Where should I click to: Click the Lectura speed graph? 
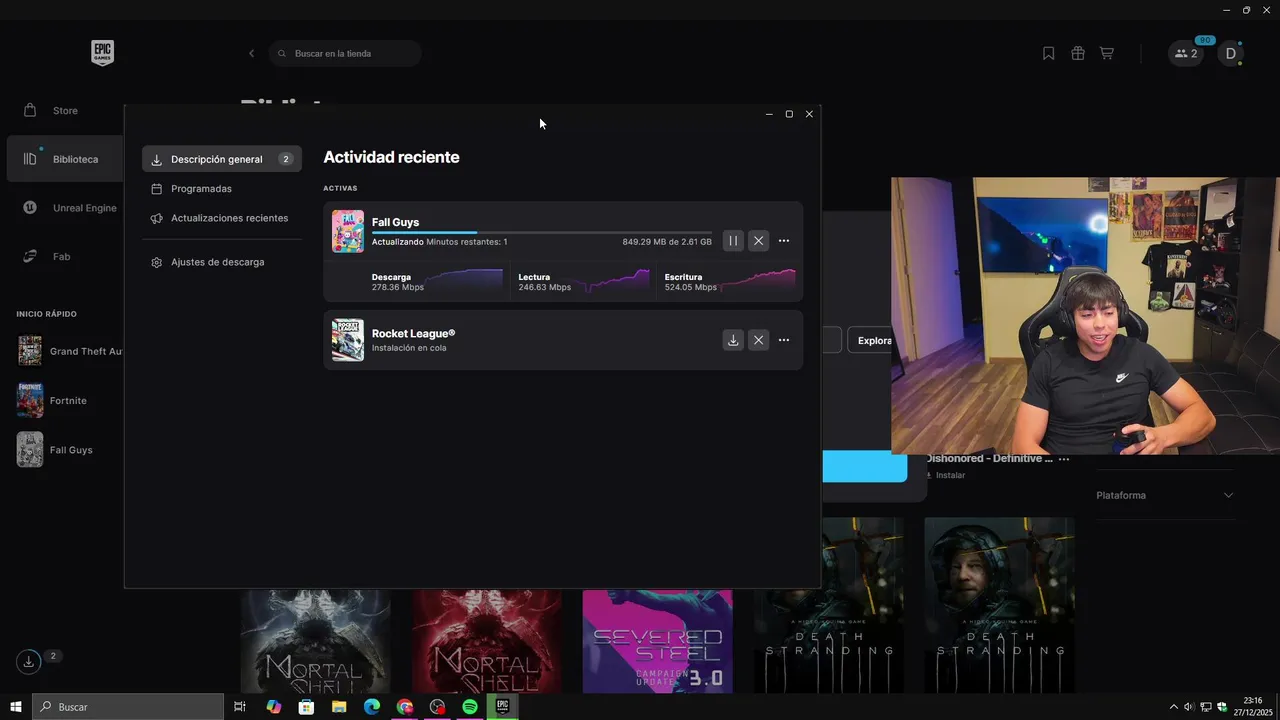coord(612,280)
